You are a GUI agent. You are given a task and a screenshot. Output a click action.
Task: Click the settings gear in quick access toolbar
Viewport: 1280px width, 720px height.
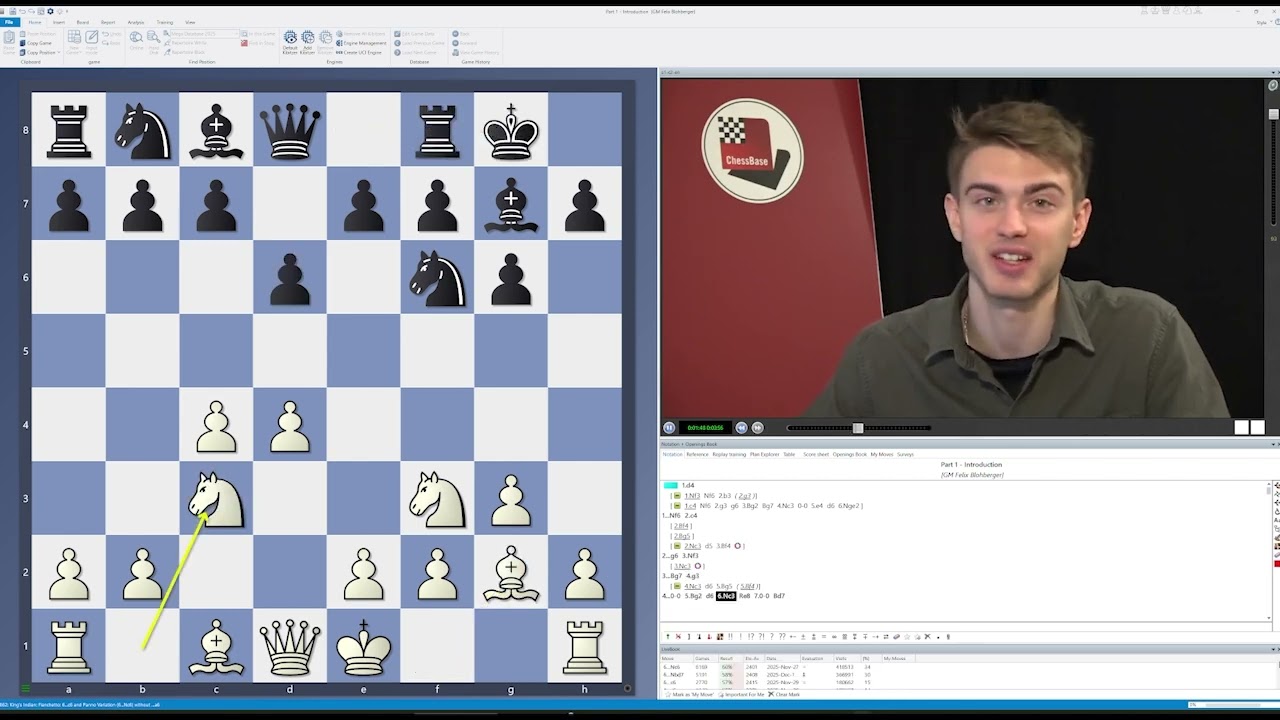pos(50,11)
